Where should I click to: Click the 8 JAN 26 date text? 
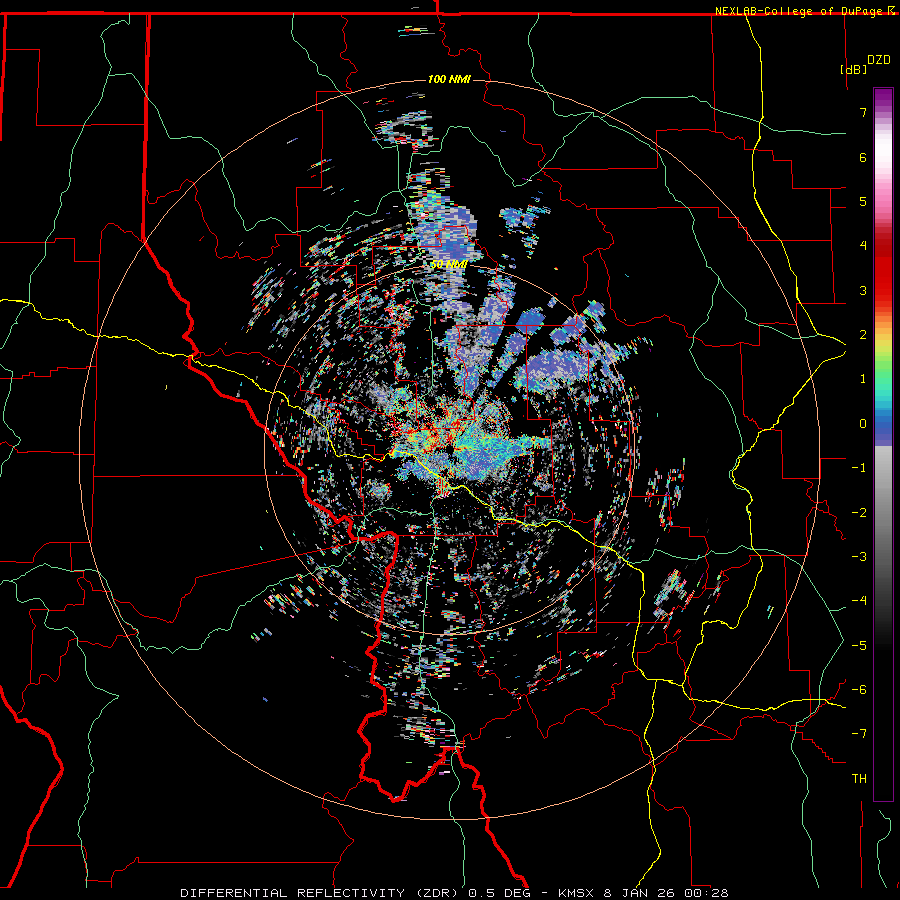[637, 893]
